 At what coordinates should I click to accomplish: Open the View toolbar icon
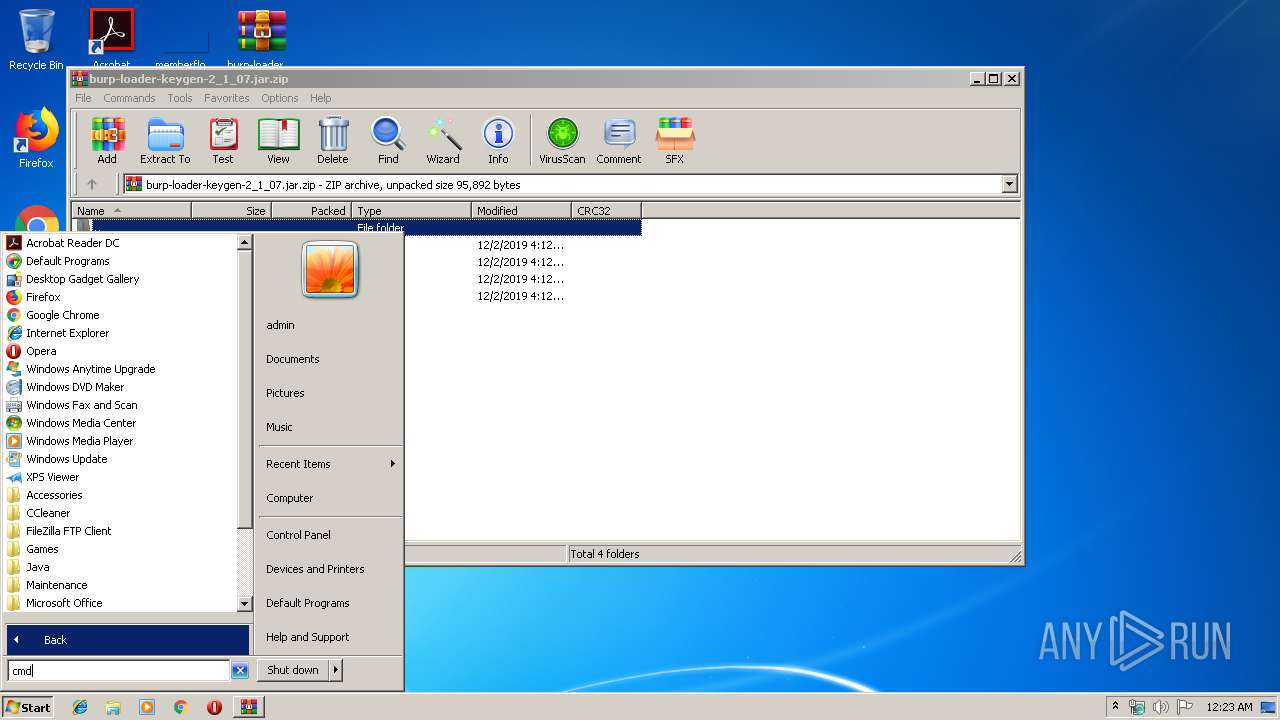[x=278, y=141]
